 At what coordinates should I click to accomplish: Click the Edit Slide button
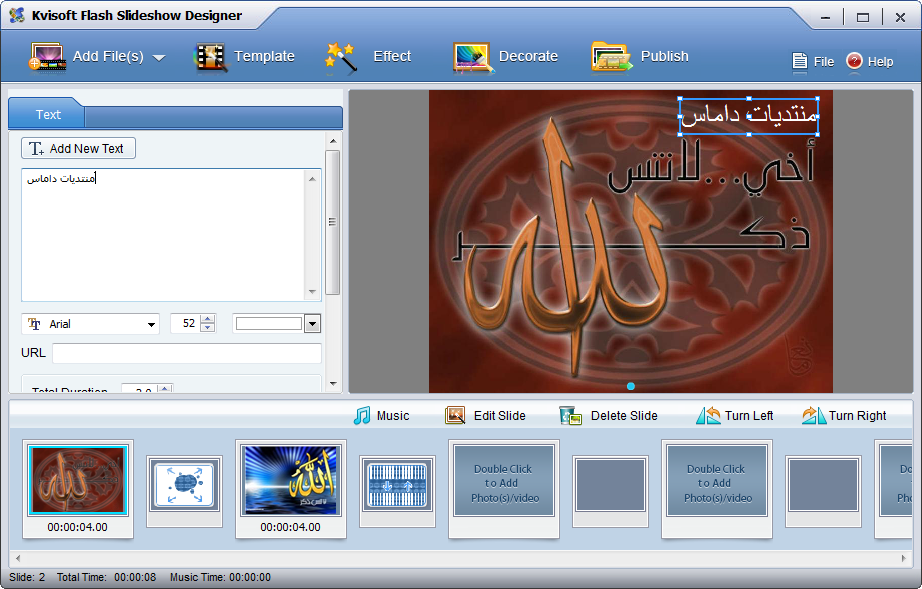[x=485, y=416]
